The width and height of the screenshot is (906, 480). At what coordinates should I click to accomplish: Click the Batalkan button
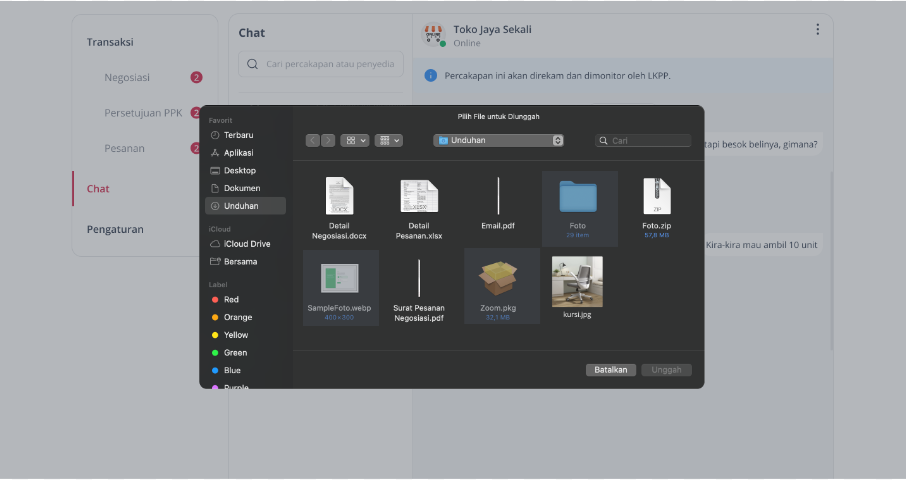pos(611,370)
